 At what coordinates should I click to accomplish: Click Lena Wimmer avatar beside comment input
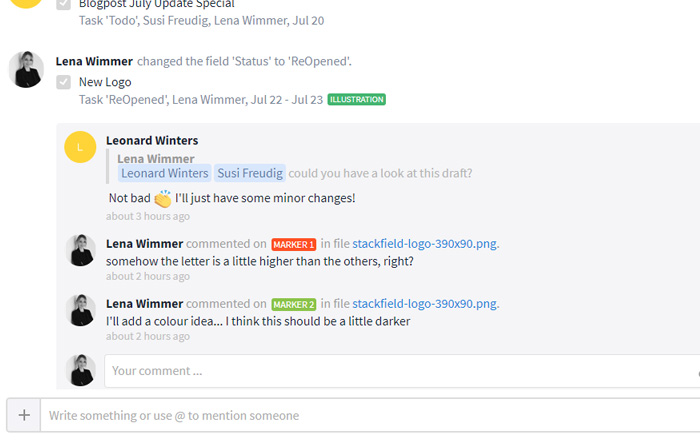pos(80,370)
